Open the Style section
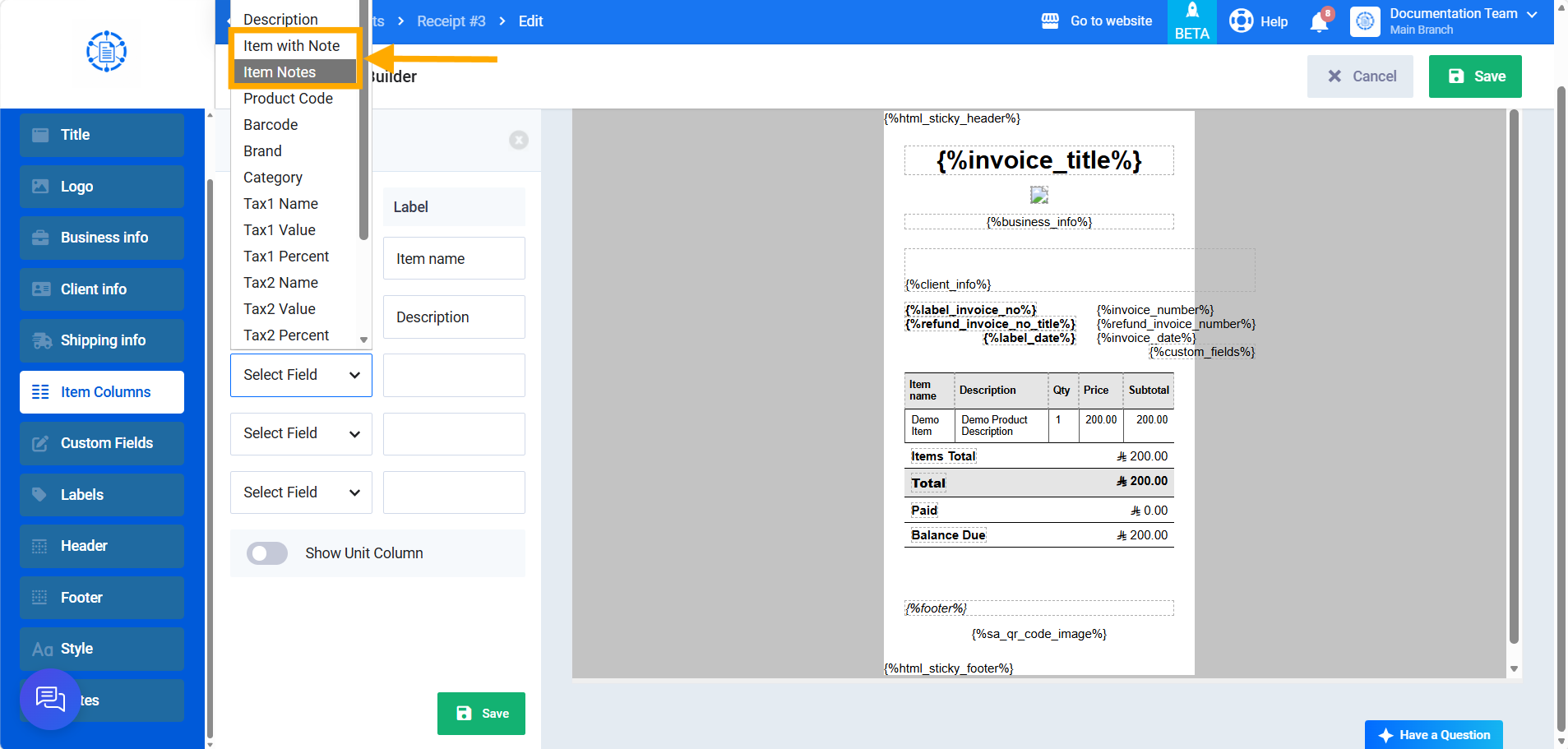1568x749 pixels. pyautogui.click(x=102, y=649)
